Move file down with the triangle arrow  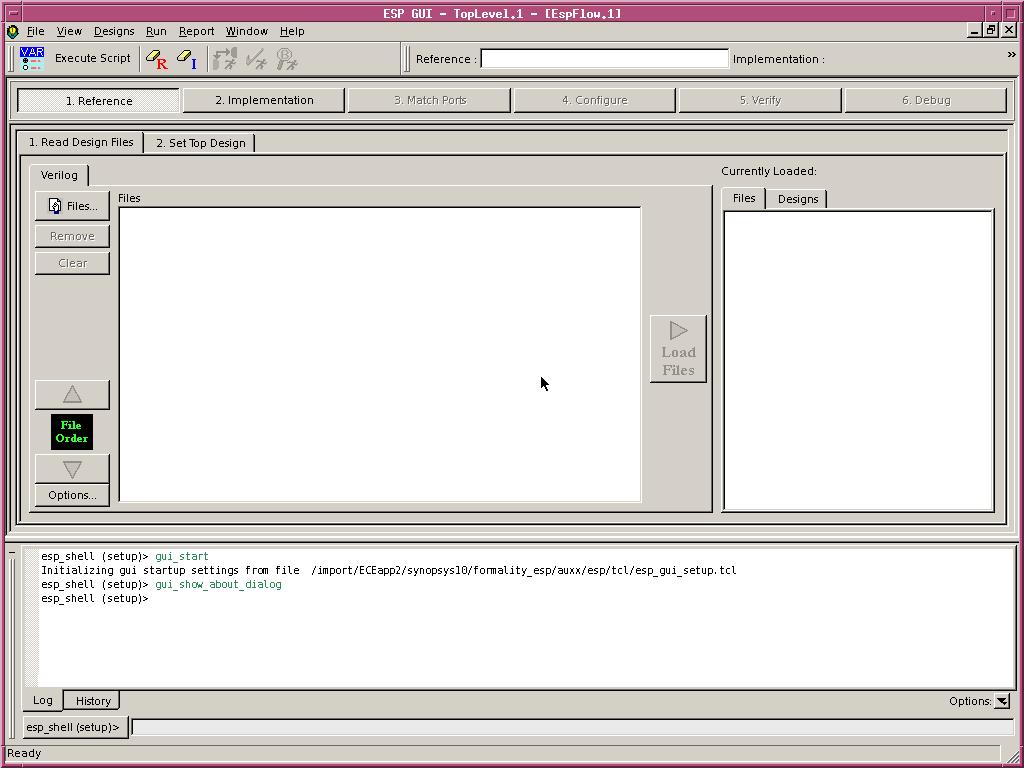72,469
